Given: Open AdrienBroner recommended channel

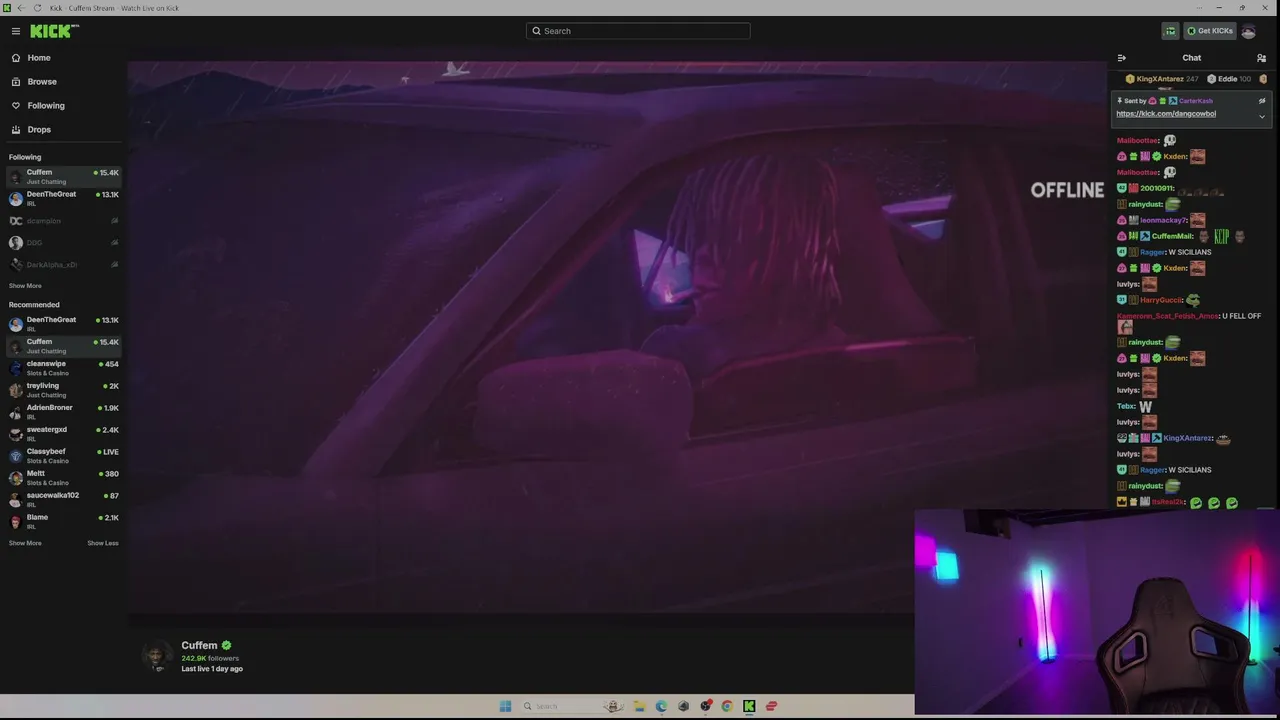Looking at the screenshot, I should (x=62, y=412).
